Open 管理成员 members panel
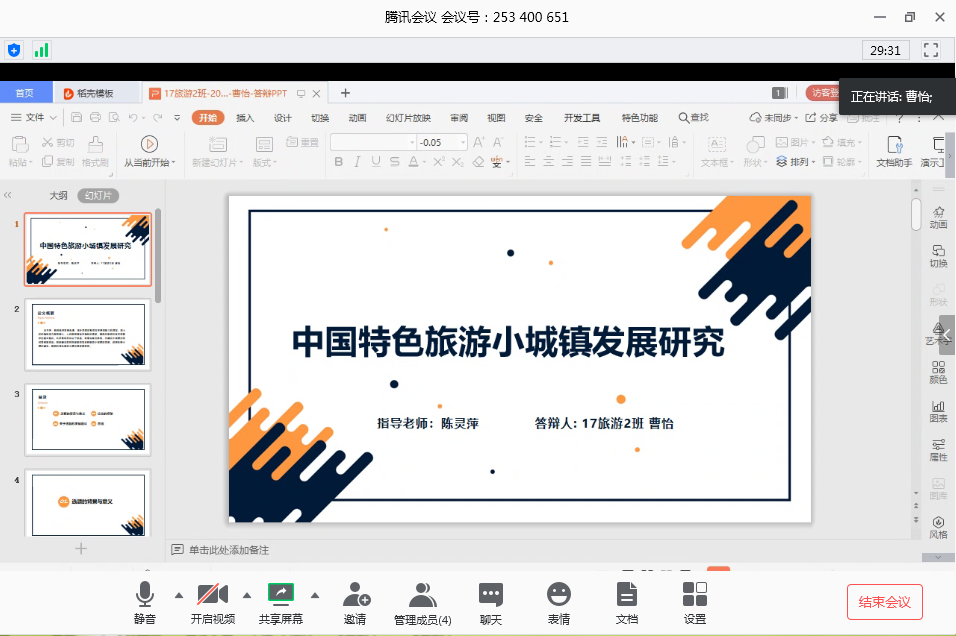Image resolution: width=956 pixels, height=636 pixels. point(422,595)
